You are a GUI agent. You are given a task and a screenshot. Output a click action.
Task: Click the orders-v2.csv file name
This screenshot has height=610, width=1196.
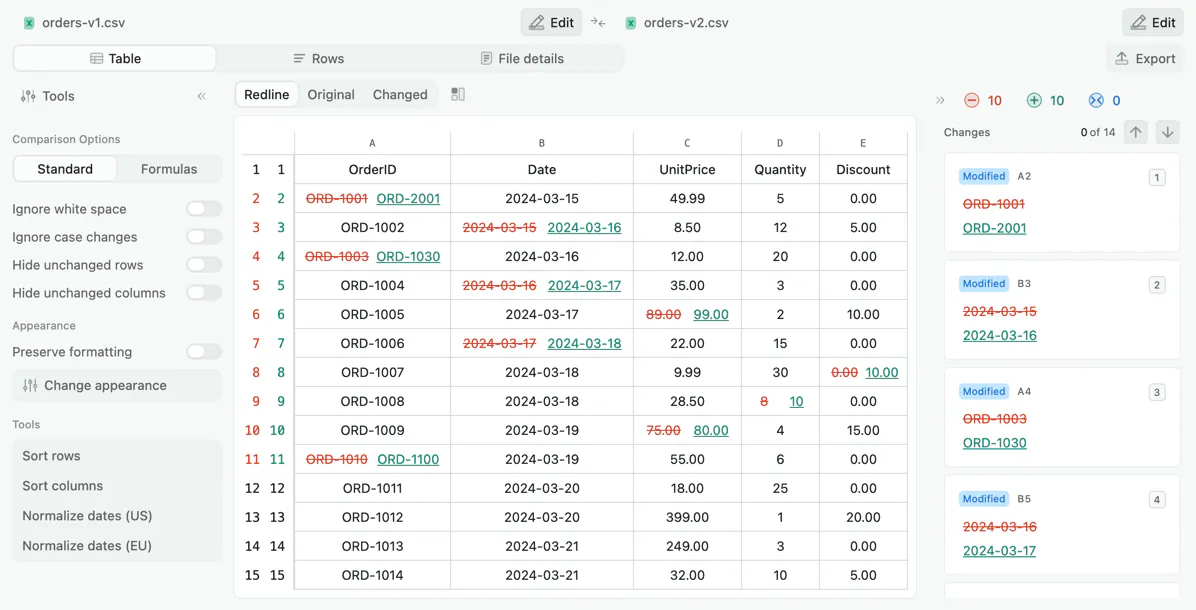coord(686,23)
